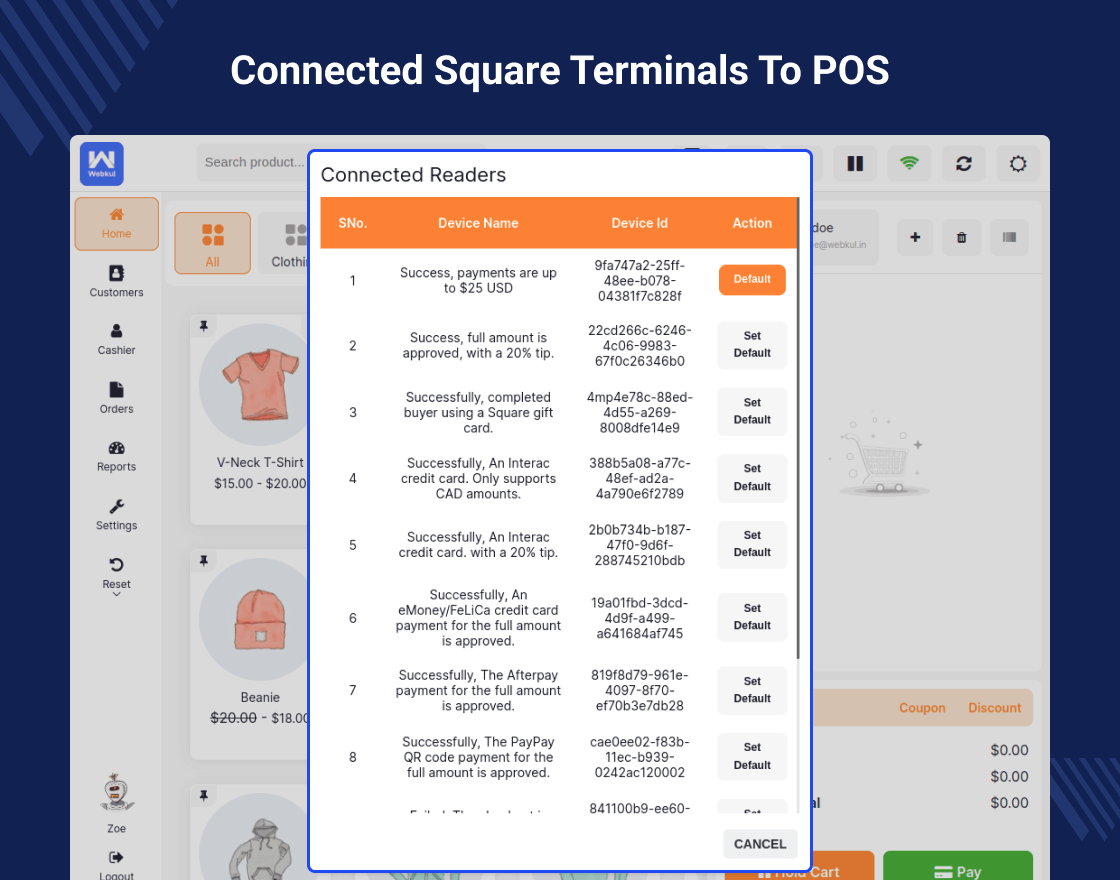Click the trash icon to clear cart

point(961,237)
